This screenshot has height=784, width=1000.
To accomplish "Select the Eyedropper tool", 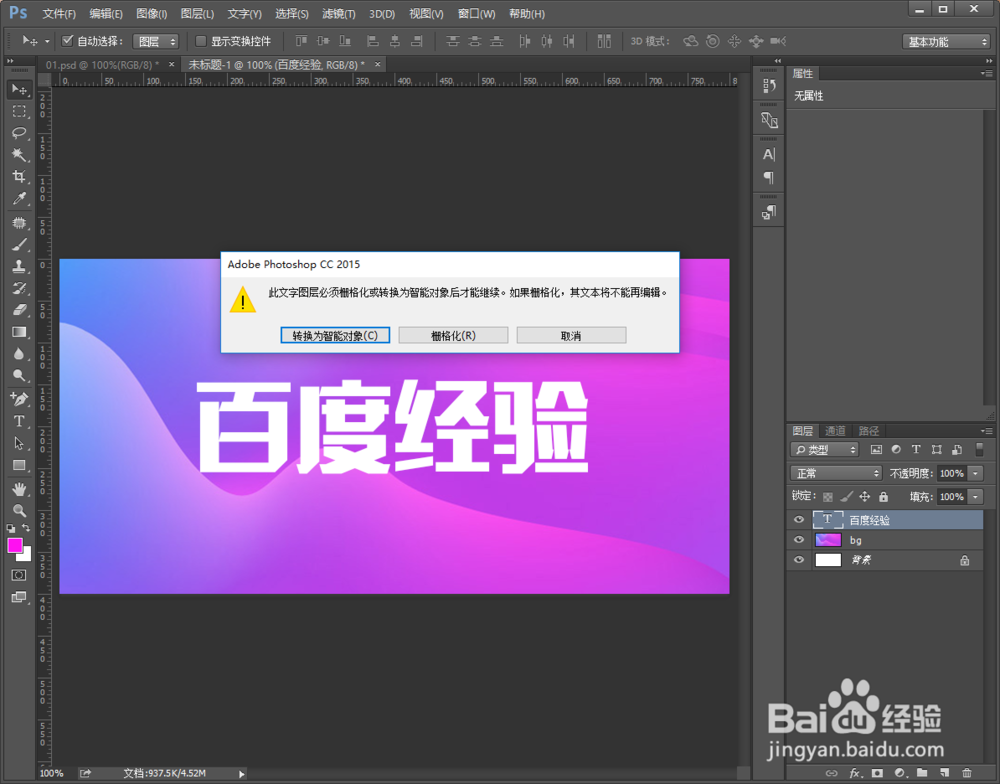I will [x=19, y=198].
